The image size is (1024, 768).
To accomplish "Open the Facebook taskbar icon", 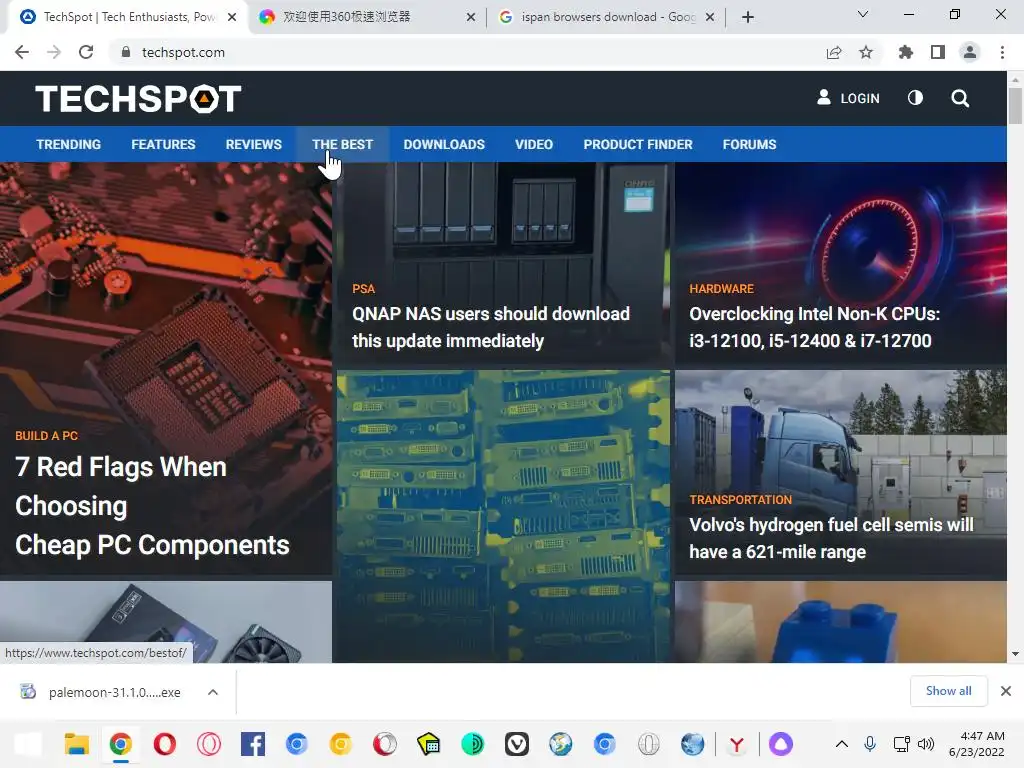I will [x=253, y=744].
